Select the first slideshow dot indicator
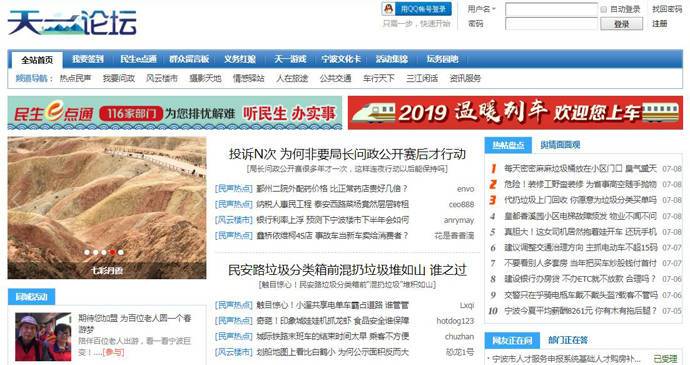Image resolution: width=690 pixels, height=365 pixels. pos(87,252)
